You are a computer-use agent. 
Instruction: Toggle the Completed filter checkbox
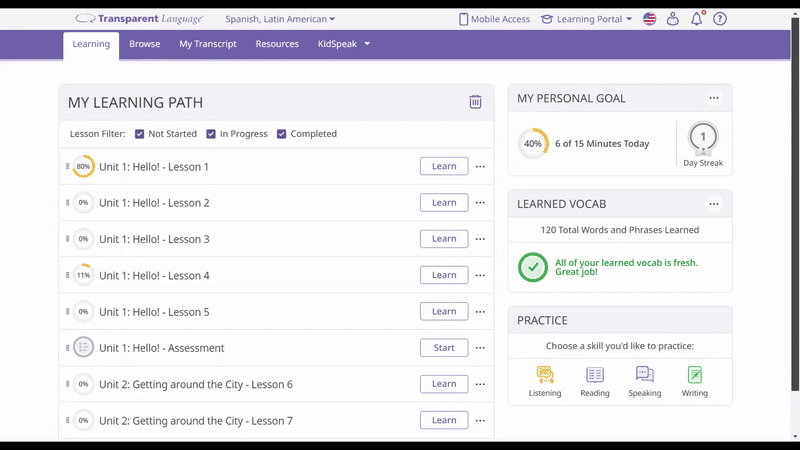tap(281, 134)
